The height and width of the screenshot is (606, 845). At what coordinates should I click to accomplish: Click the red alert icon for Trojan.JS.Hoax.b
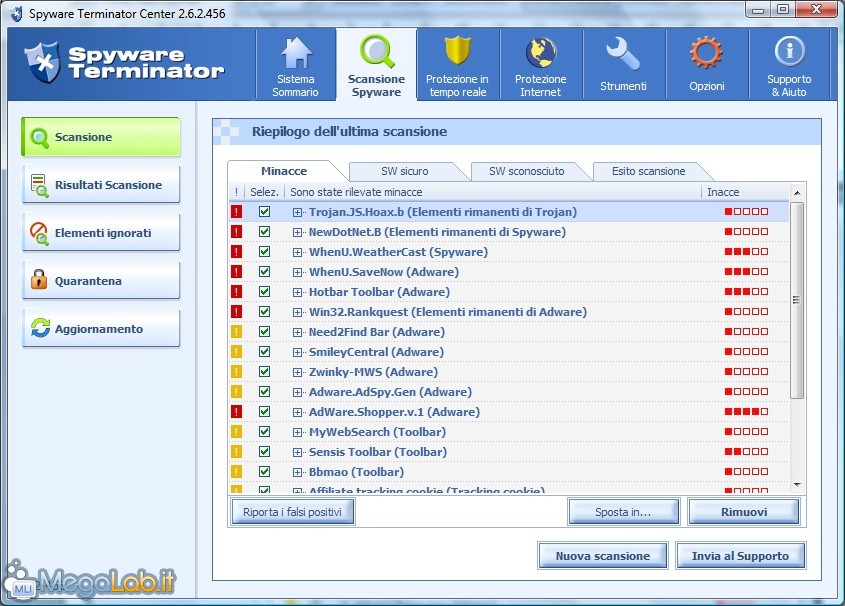[236, 212]
